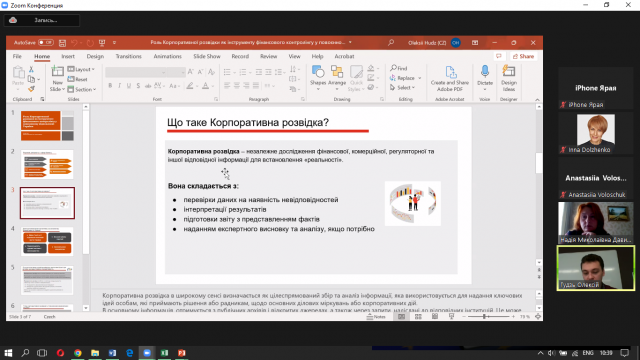Screen dimensions: 640x360
Task: Switch to Slide Sorter view icon
Action: (x=418, y=317)
